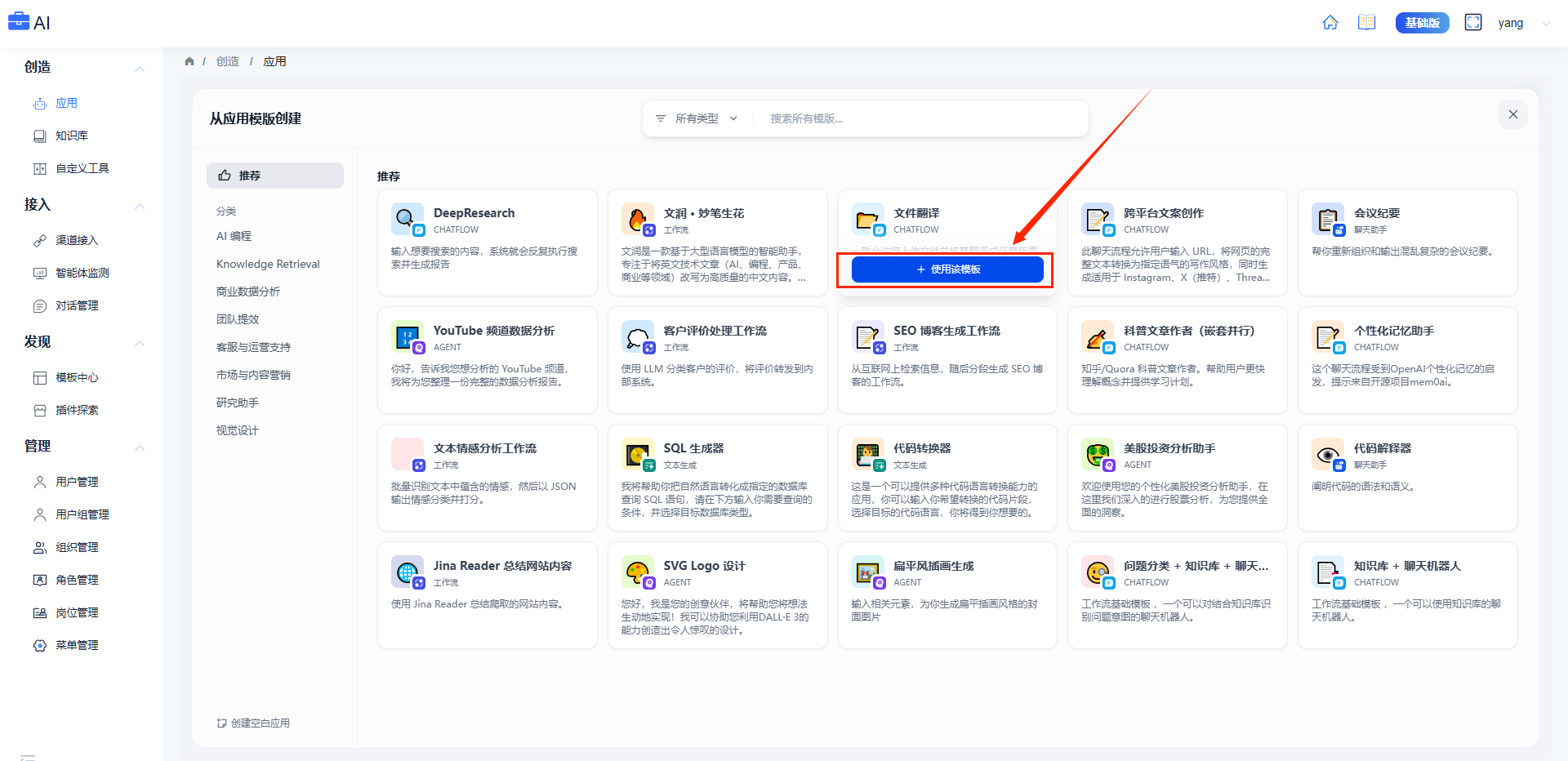This screenshot has width=1568, height=761.
Task: Collapse the 管理 sidebar section
Action: (x=140, y=447)
